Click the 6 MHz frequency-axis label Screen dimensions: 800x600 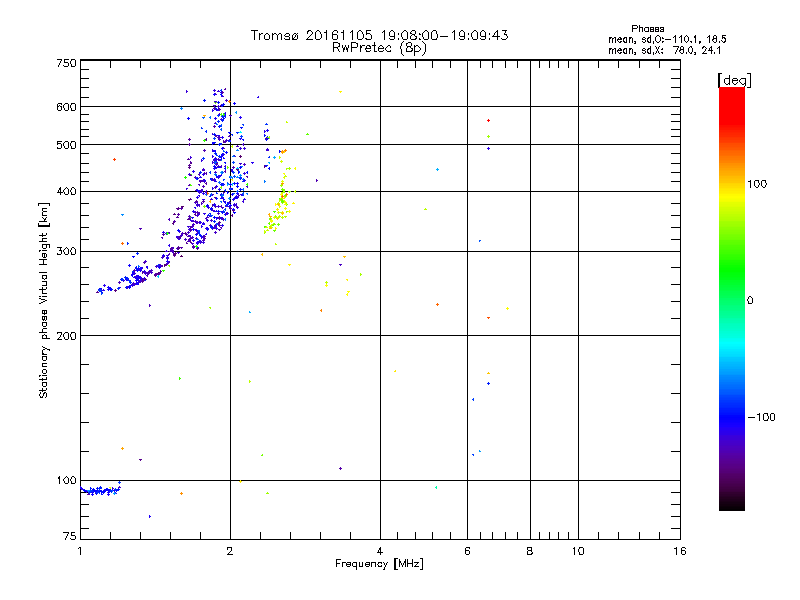(x=467, y=551)
